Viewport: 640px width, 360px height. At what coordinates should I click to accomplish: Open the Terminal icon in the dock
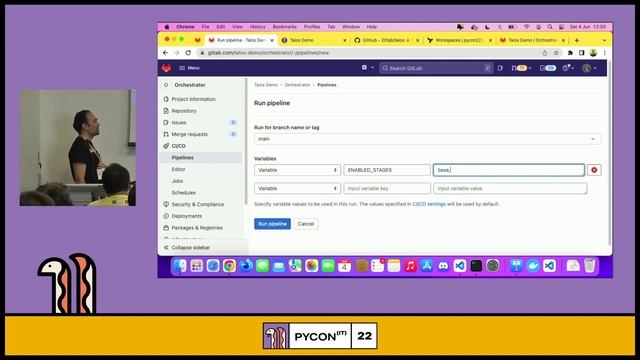[x=476, y=266]
